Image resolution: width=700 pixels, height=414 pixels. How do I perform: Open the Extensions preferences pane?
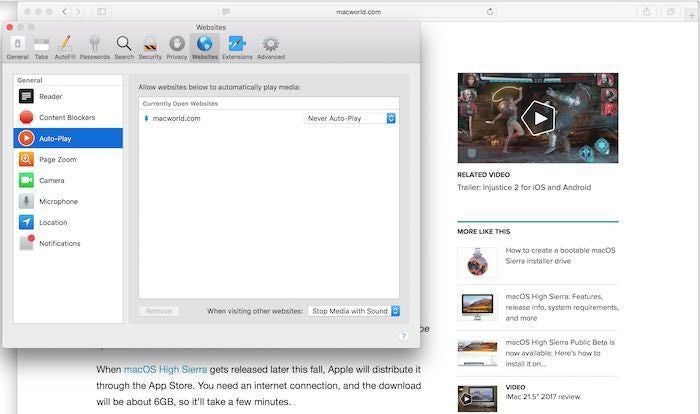coord(237,48)
